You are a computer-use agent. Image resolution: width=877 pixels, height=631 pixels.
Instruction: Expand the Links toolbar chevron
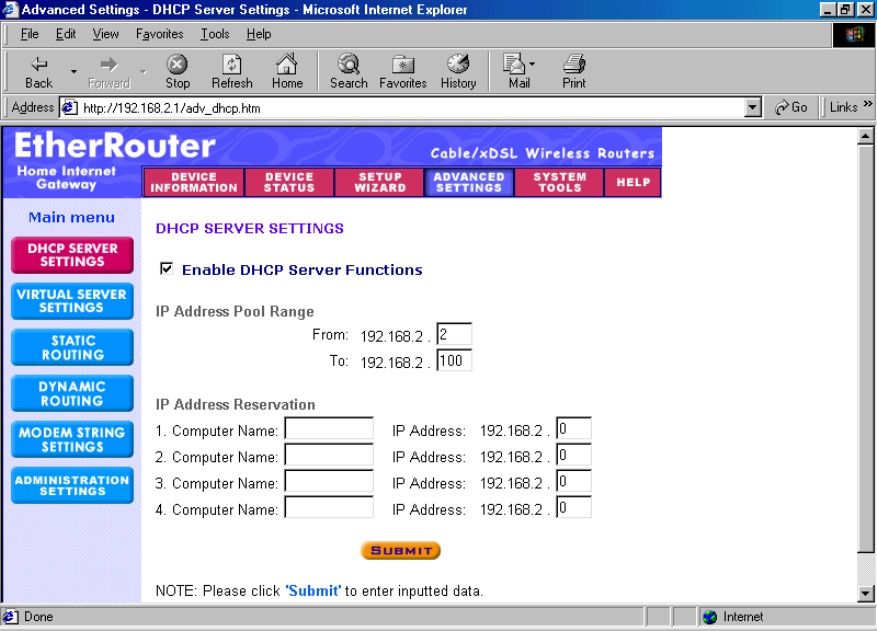(867, 103)
